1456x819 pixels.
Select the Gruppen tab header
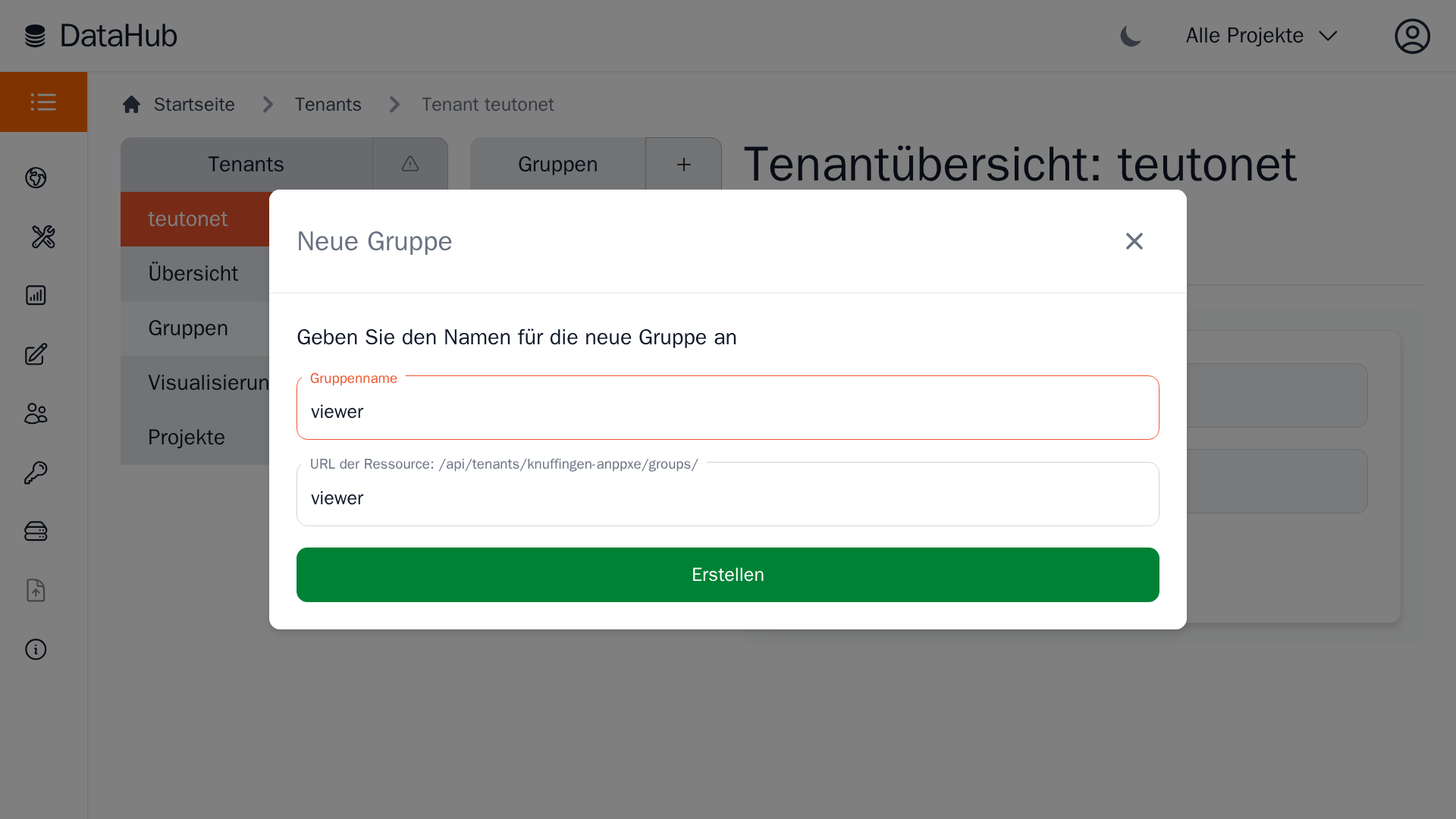[x=557, y=164]
